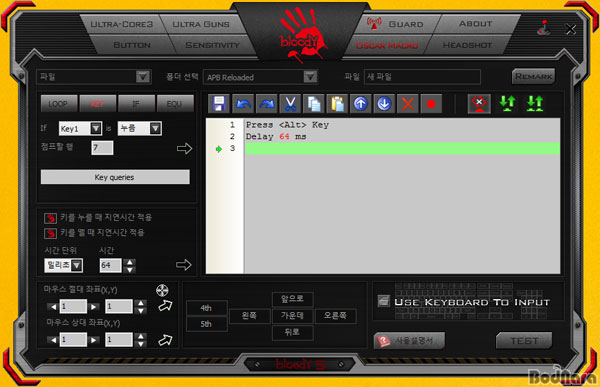Open the Key1 dropdown

pos(96,128)
